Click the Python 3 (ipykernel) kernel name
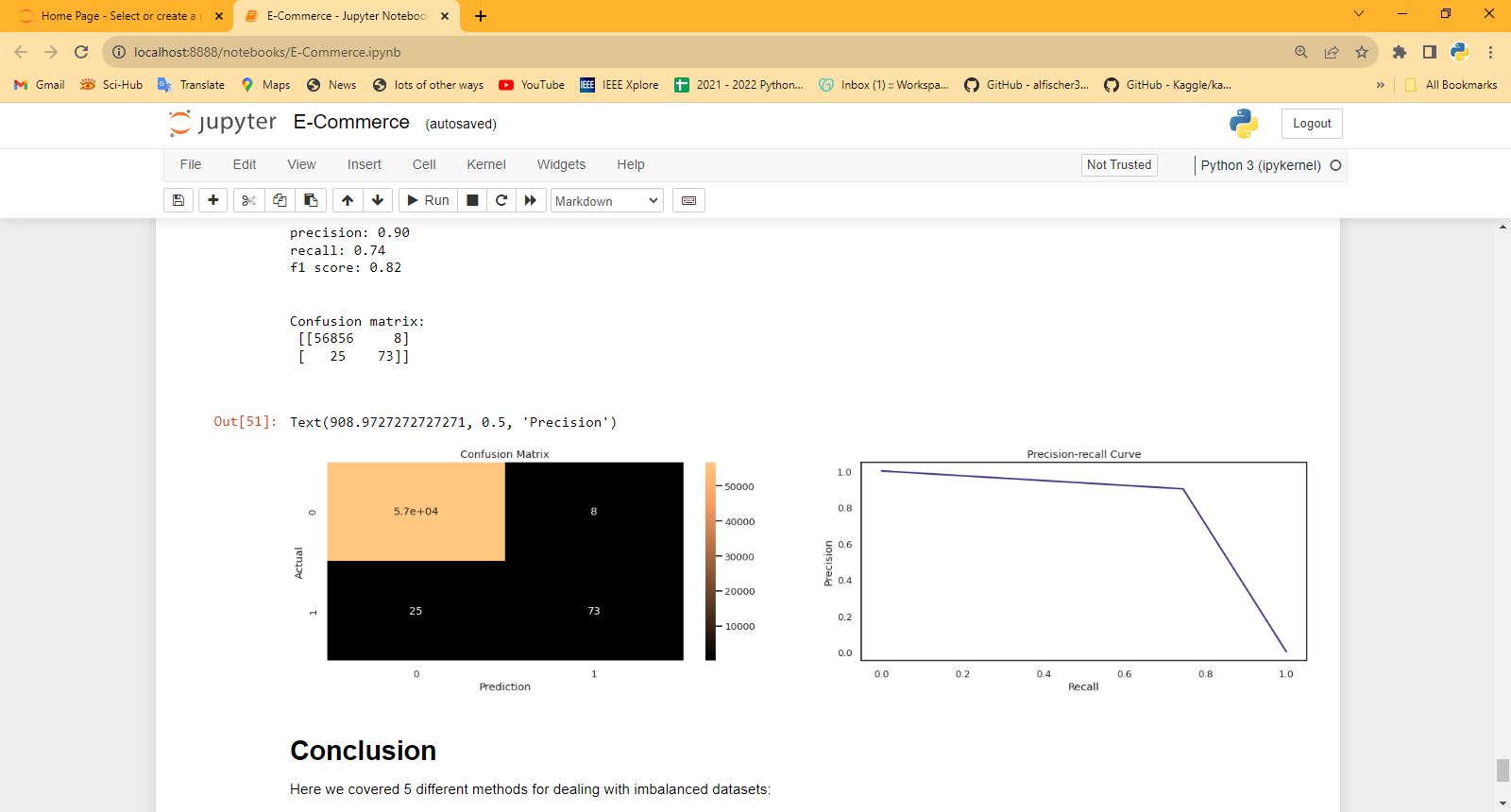The image size is (1511, 812). (x=1260, y=165)
